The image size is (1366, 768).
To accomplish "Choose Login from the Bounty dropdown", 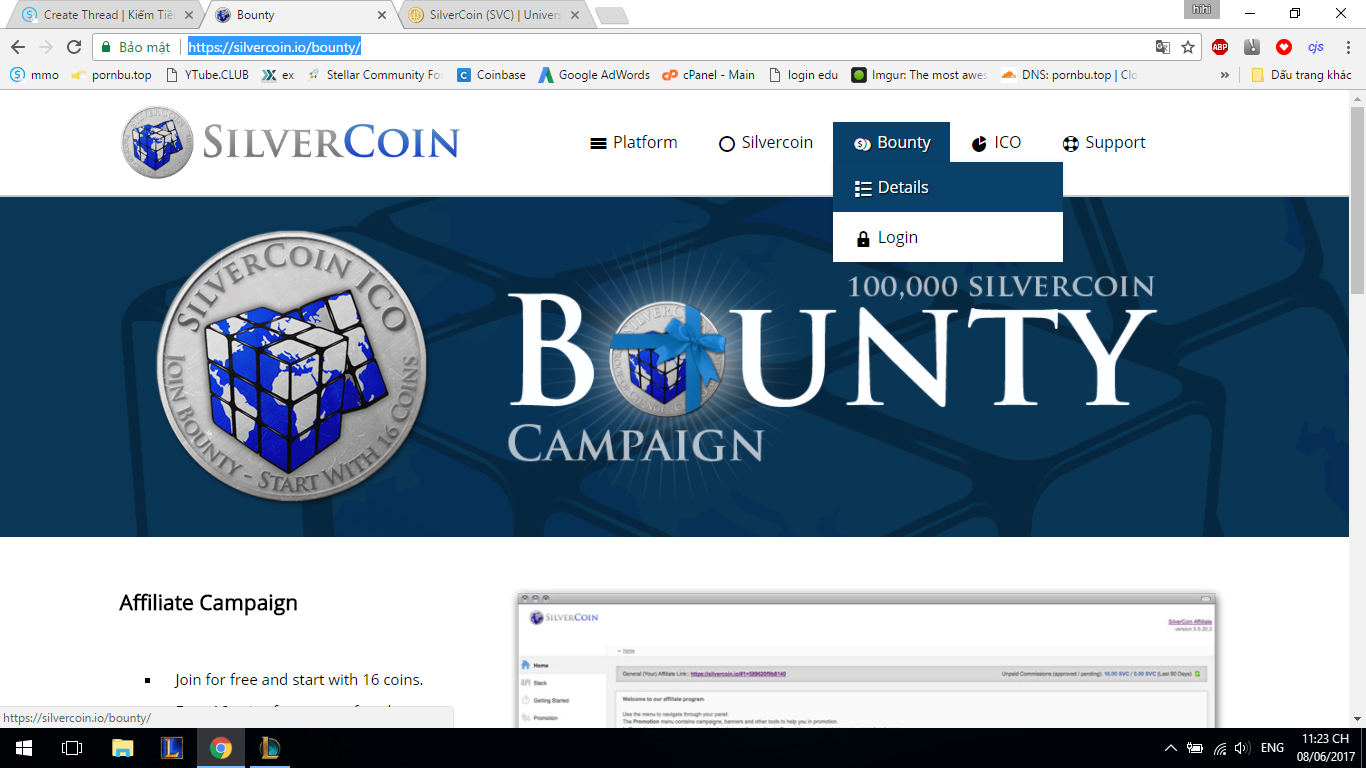I will (x=948, y=237).
